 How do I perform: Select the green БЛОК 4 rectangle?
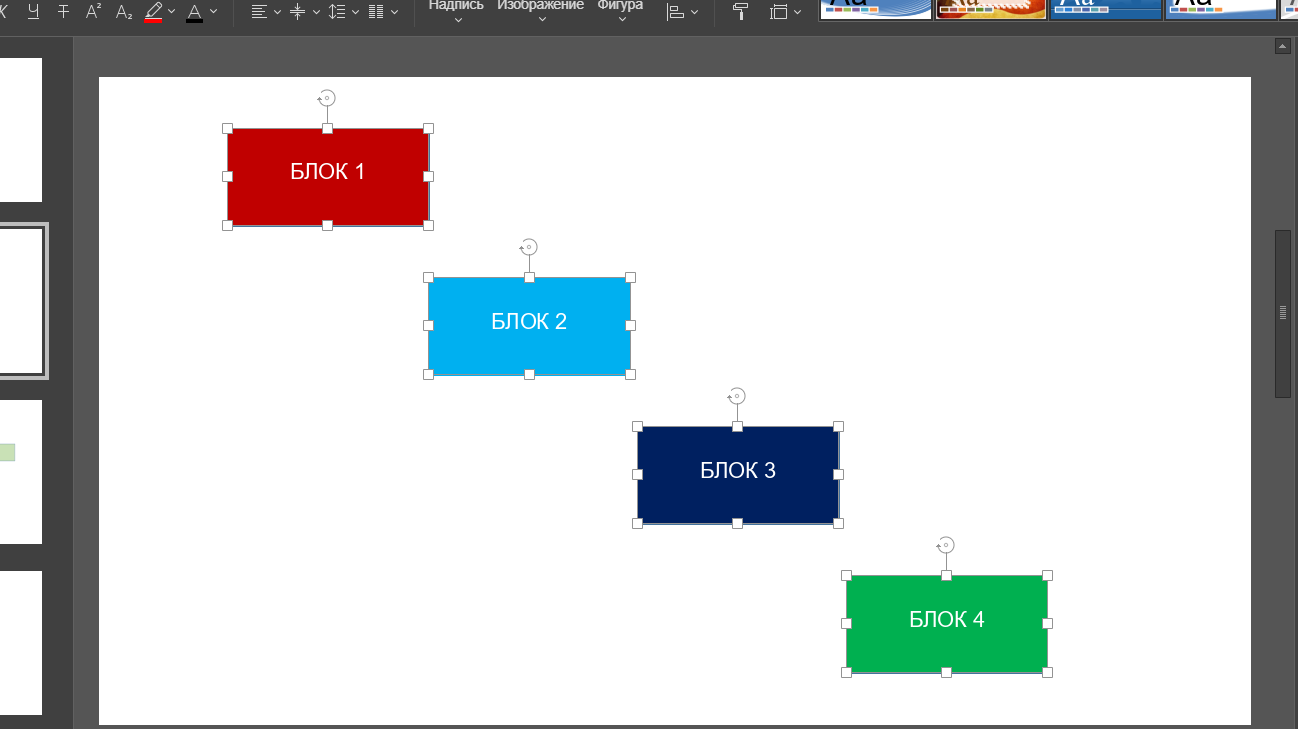pyautogui.click(x=947, y=624)
